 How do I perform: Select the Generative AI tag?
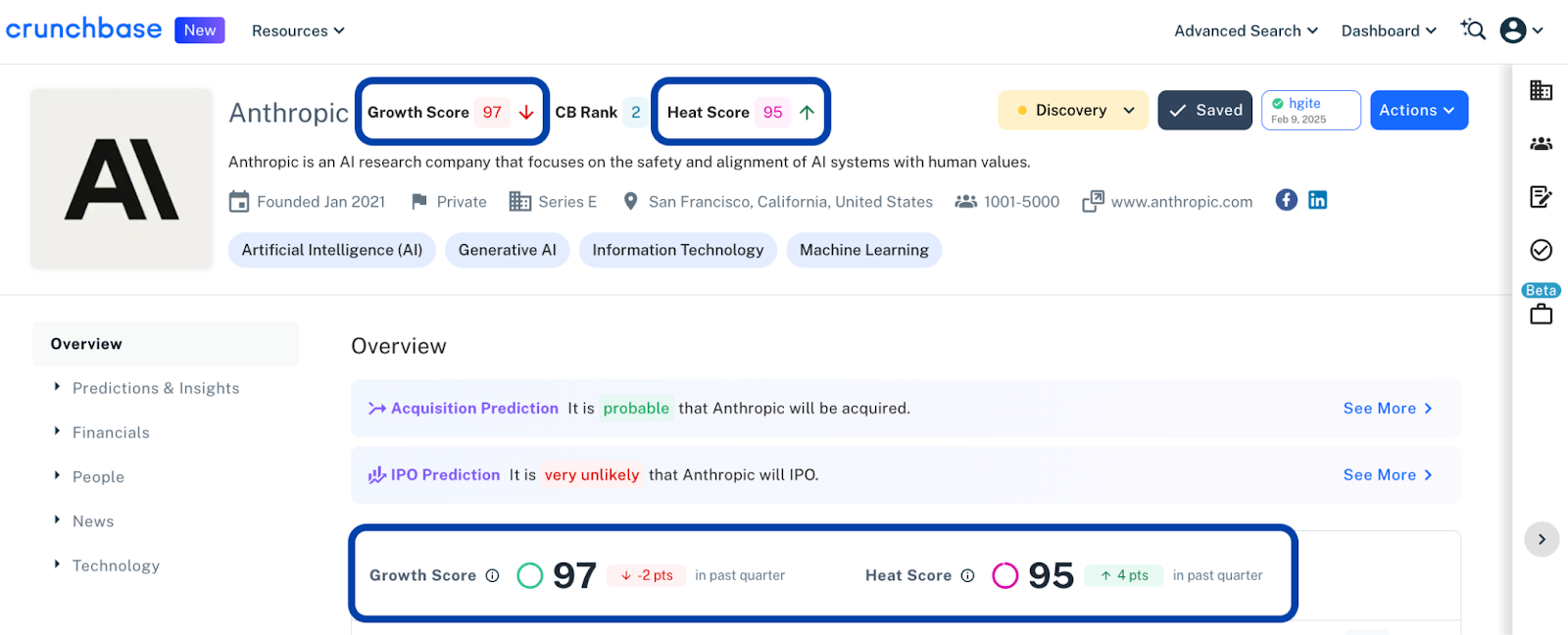click(x=508, y=250)
